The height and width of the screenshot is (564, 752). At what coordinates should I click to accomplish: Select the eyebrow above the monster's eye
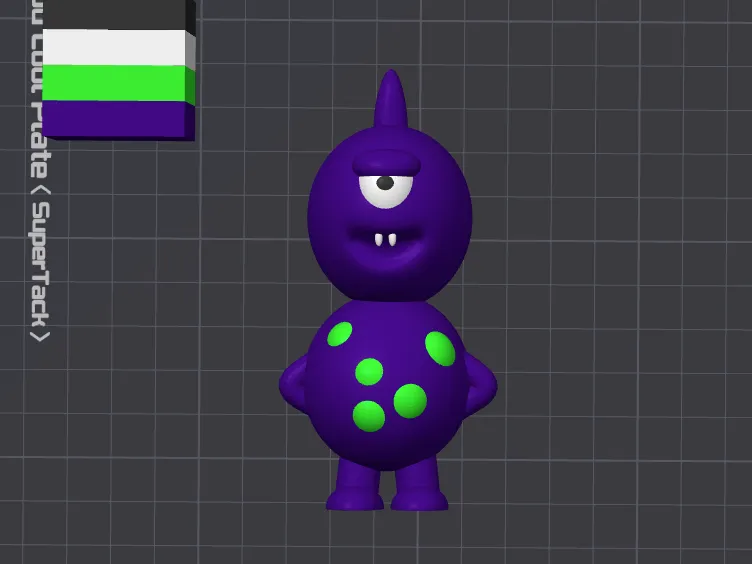pyautogui.click(x=388, y=161)
